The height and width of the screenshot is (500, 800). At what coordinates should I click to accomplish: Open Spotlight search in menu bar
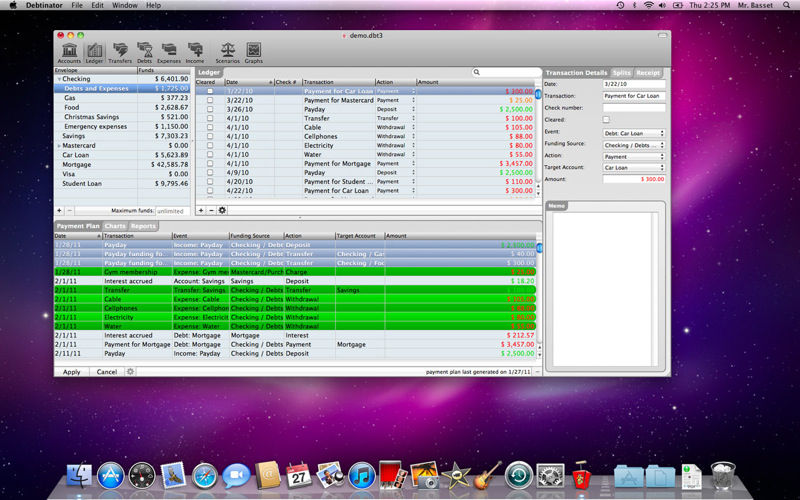[787, 5]
